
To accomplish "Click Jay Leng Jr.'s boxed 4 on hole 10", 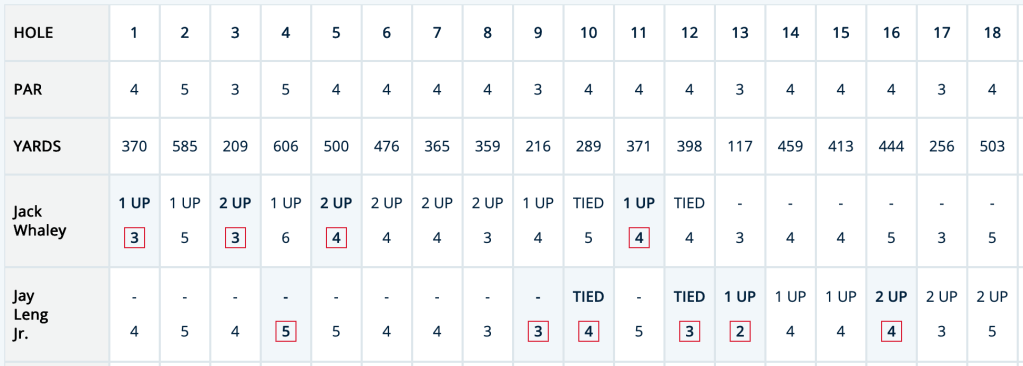I will coord(588,332).
